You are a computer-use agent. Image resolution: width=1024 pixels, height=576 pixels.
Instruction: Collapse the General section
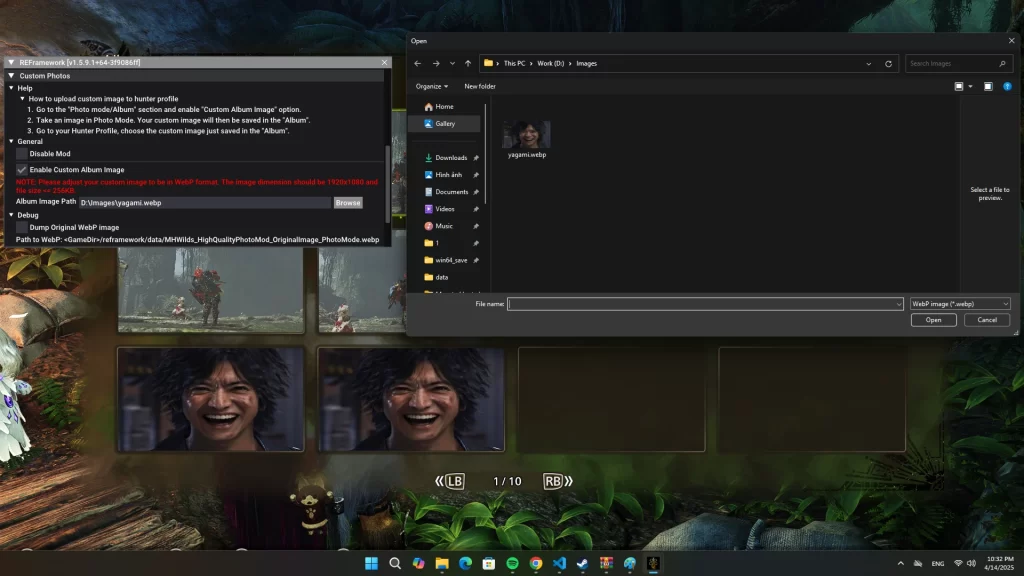tap(11, 141)
